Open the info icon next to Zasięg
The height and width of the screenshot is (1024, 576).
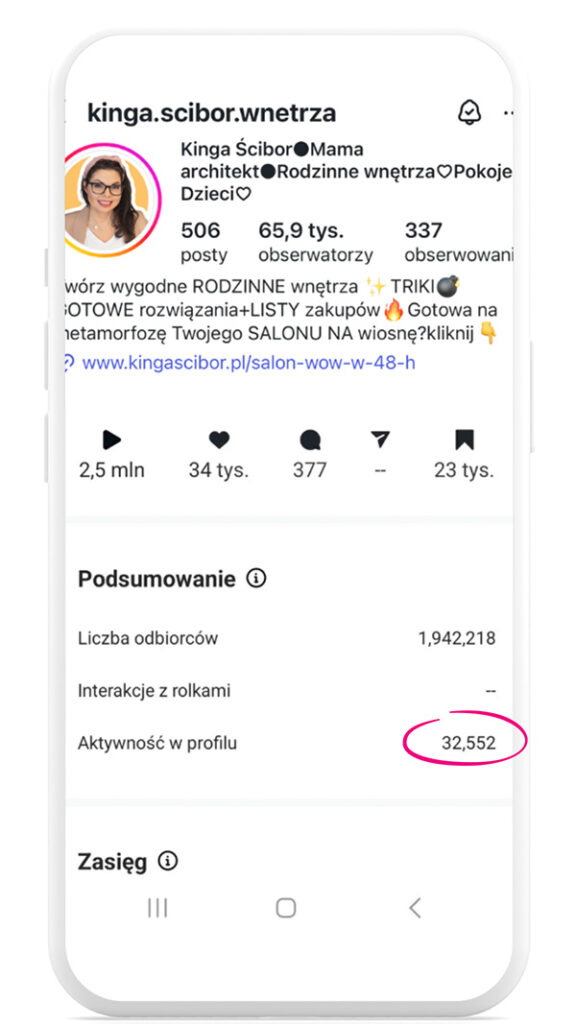[x=168, y=861]
